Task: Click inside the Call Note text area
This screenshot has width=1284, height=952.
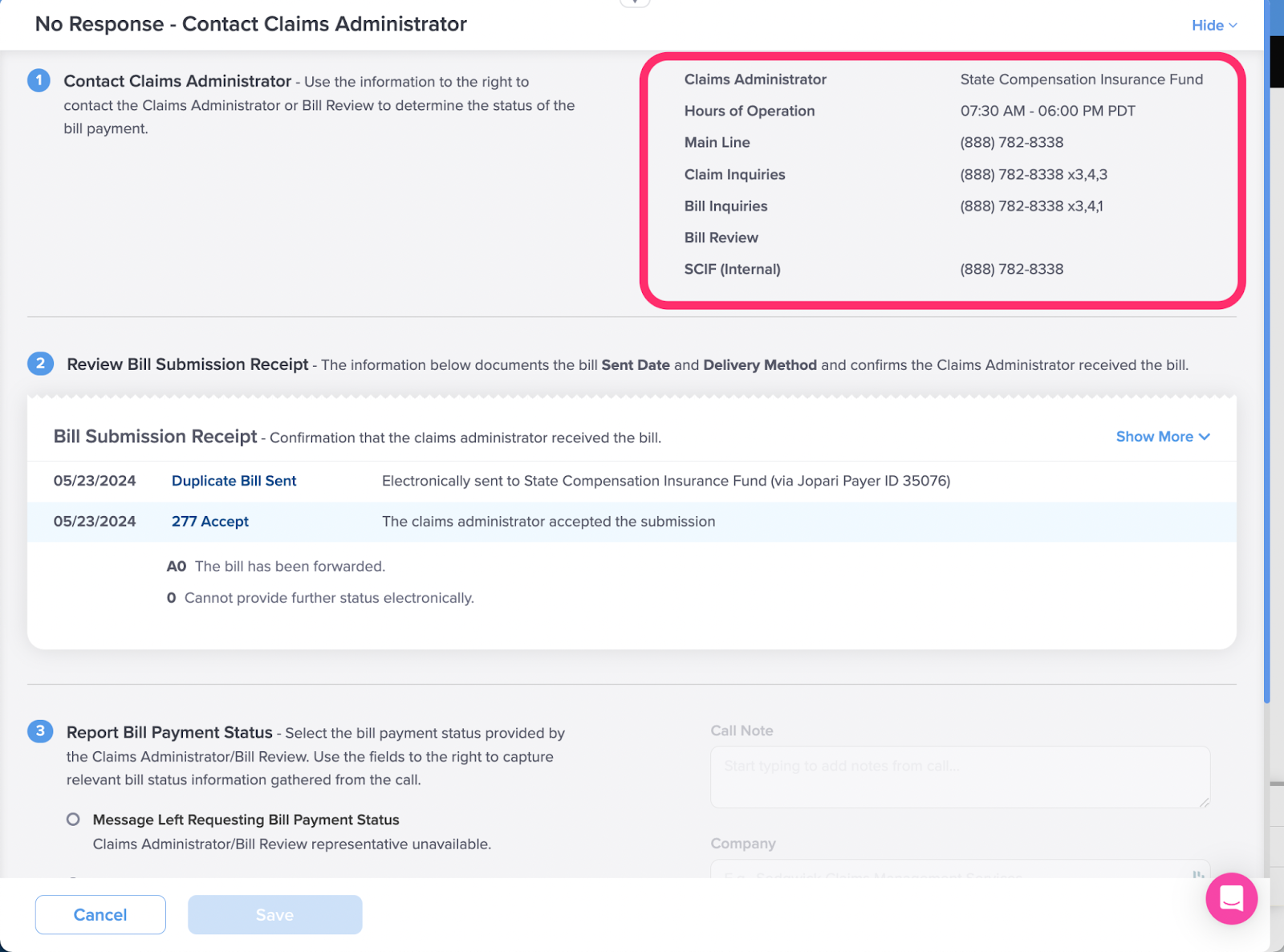Action: click(959, 776)
